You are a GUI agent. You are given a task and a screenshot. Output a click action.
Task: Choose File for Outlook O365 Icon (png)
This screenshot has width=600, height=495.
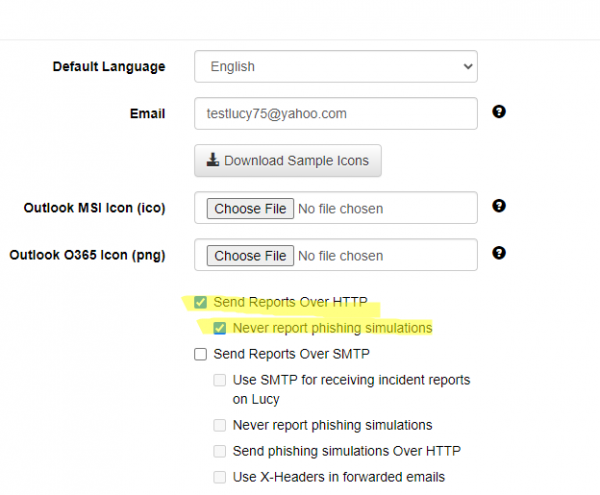click(250, 256)
